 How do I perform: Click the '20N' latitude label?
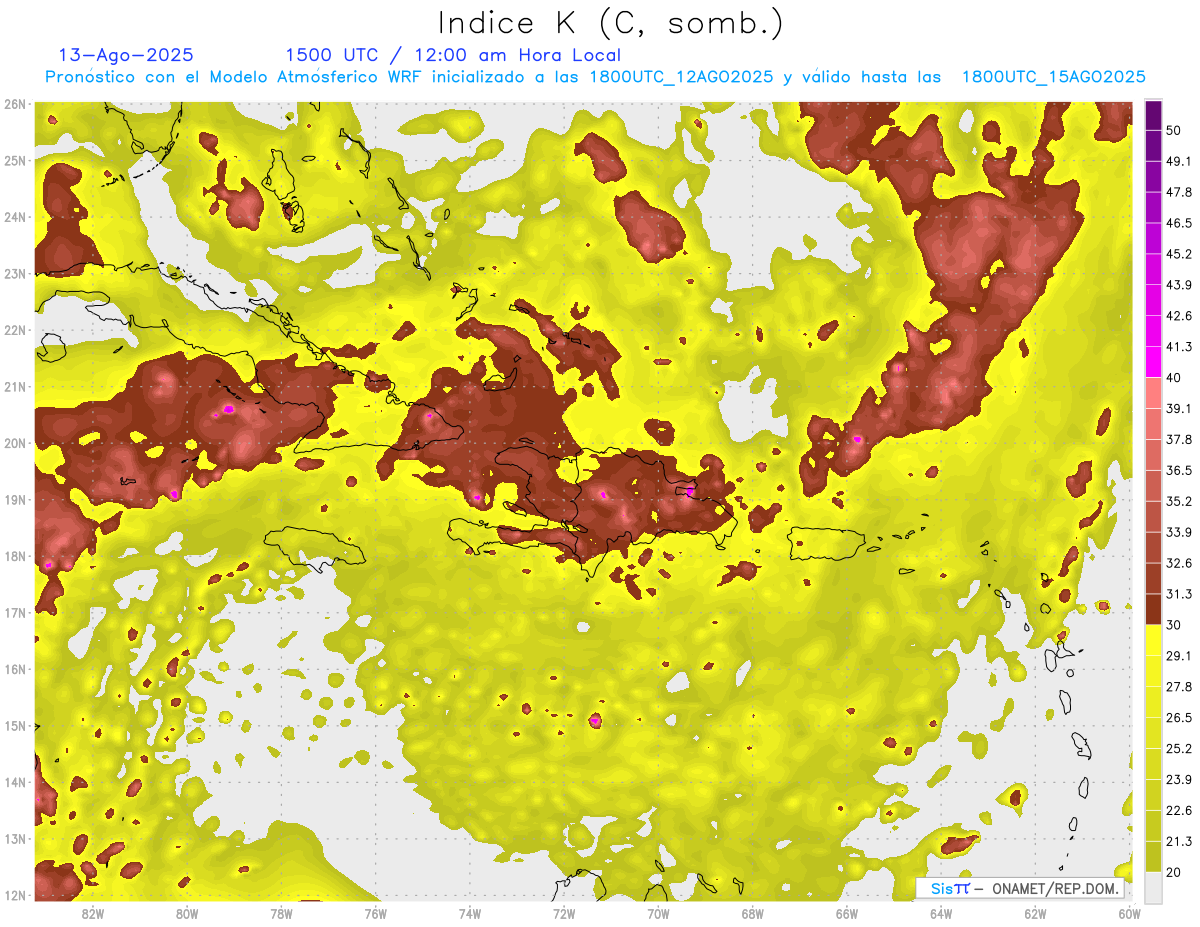click(x=16, y=443)
